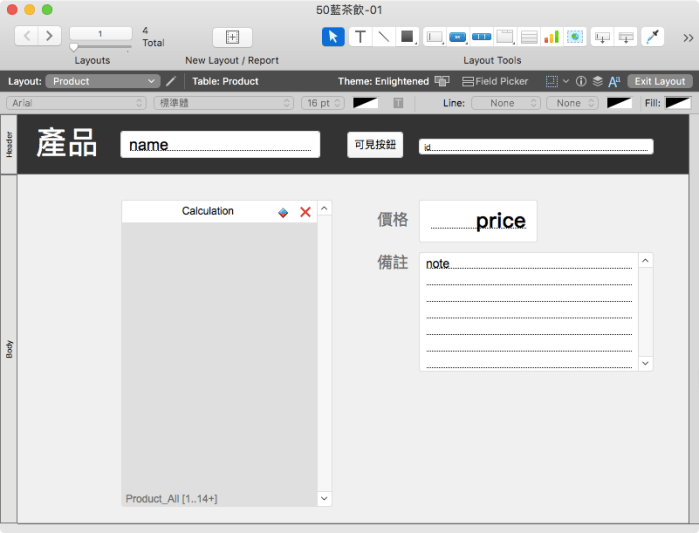Open the Inspector info icon
The height and width of the screenshot is (533, 699).
[581, 81]
